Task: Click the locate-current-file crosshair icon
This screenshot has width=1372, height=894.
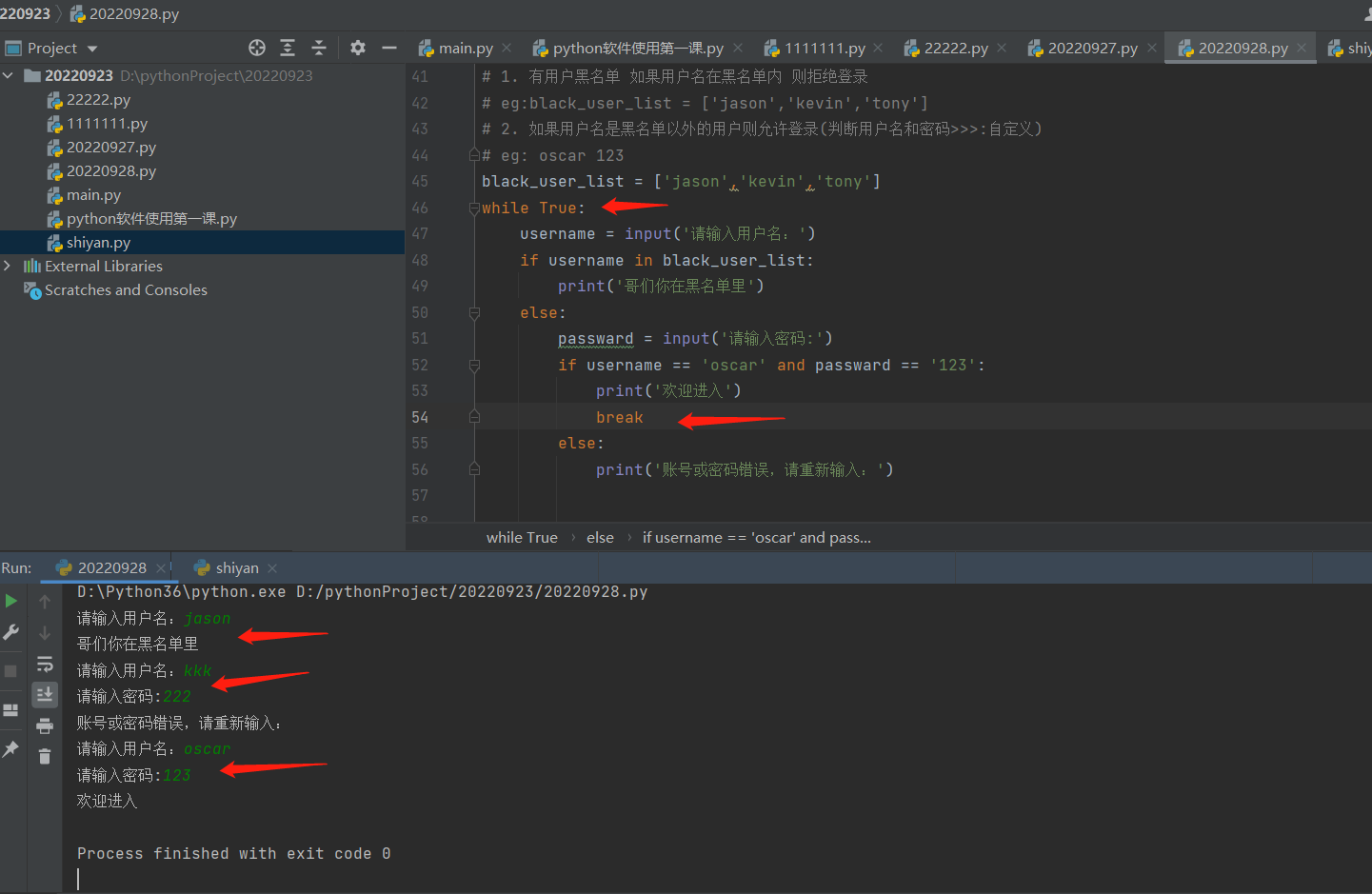Action: (257, 48)
